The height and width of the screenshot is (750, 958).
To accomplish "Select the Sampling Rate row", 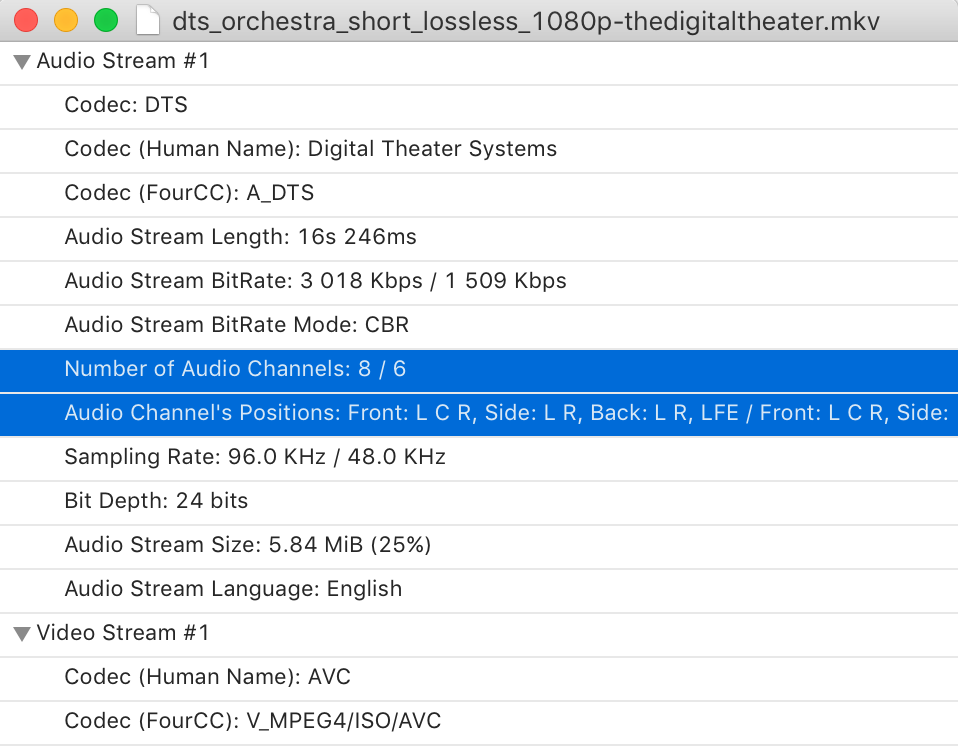I will (479, 457).
